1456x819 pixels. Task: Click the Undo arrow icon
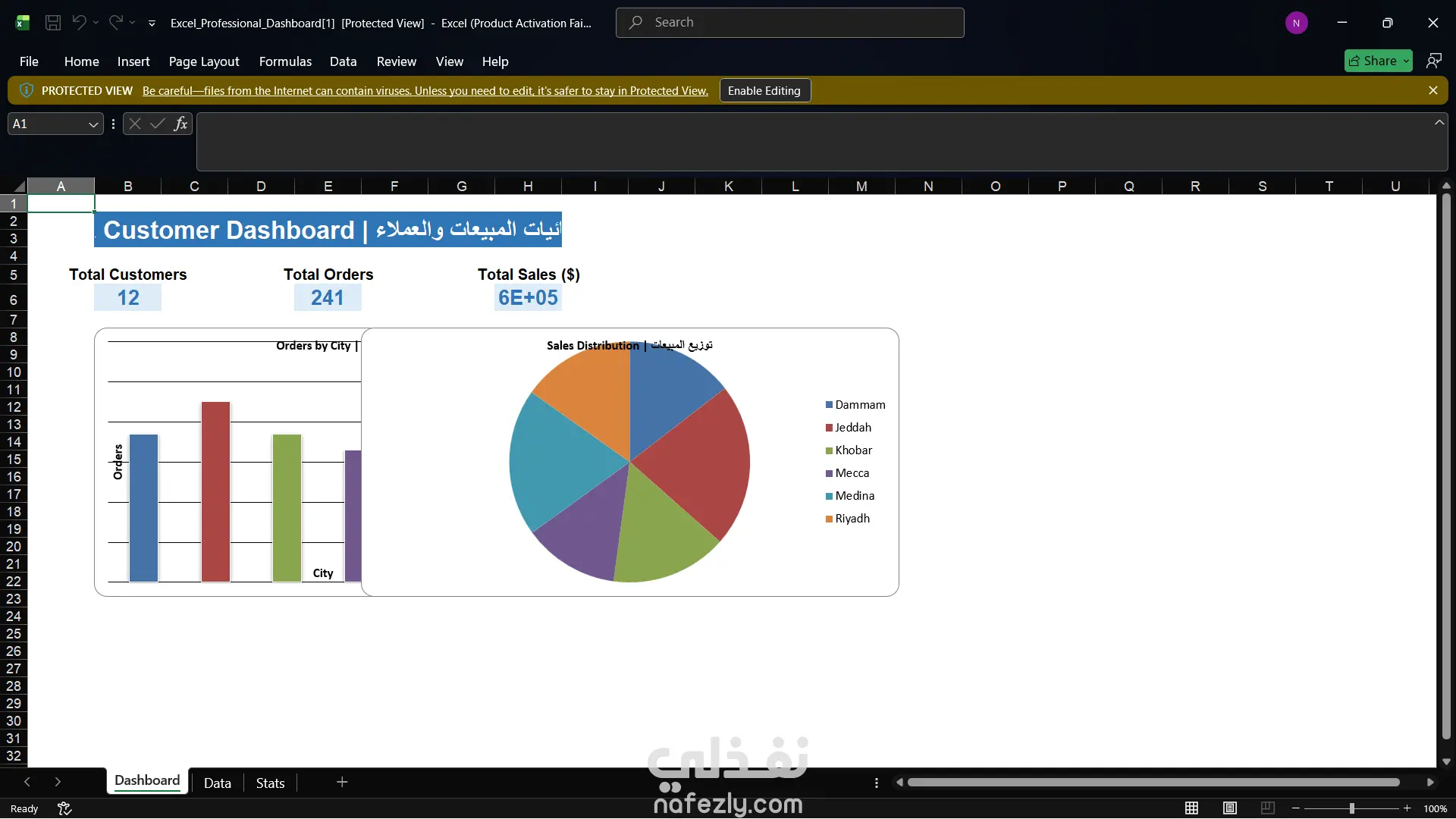tap(79, 23)
